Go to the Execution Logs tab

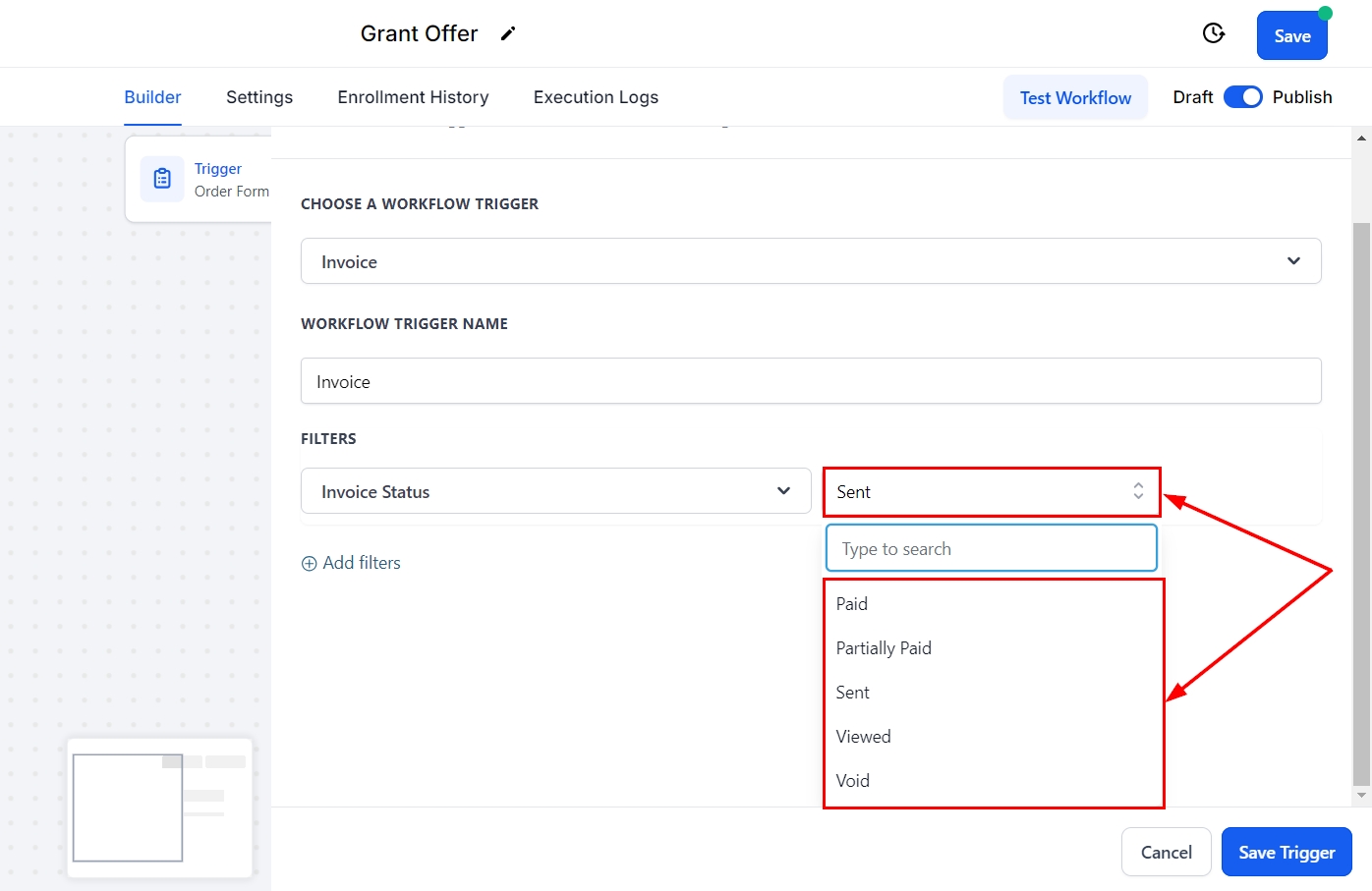[596, 97]
